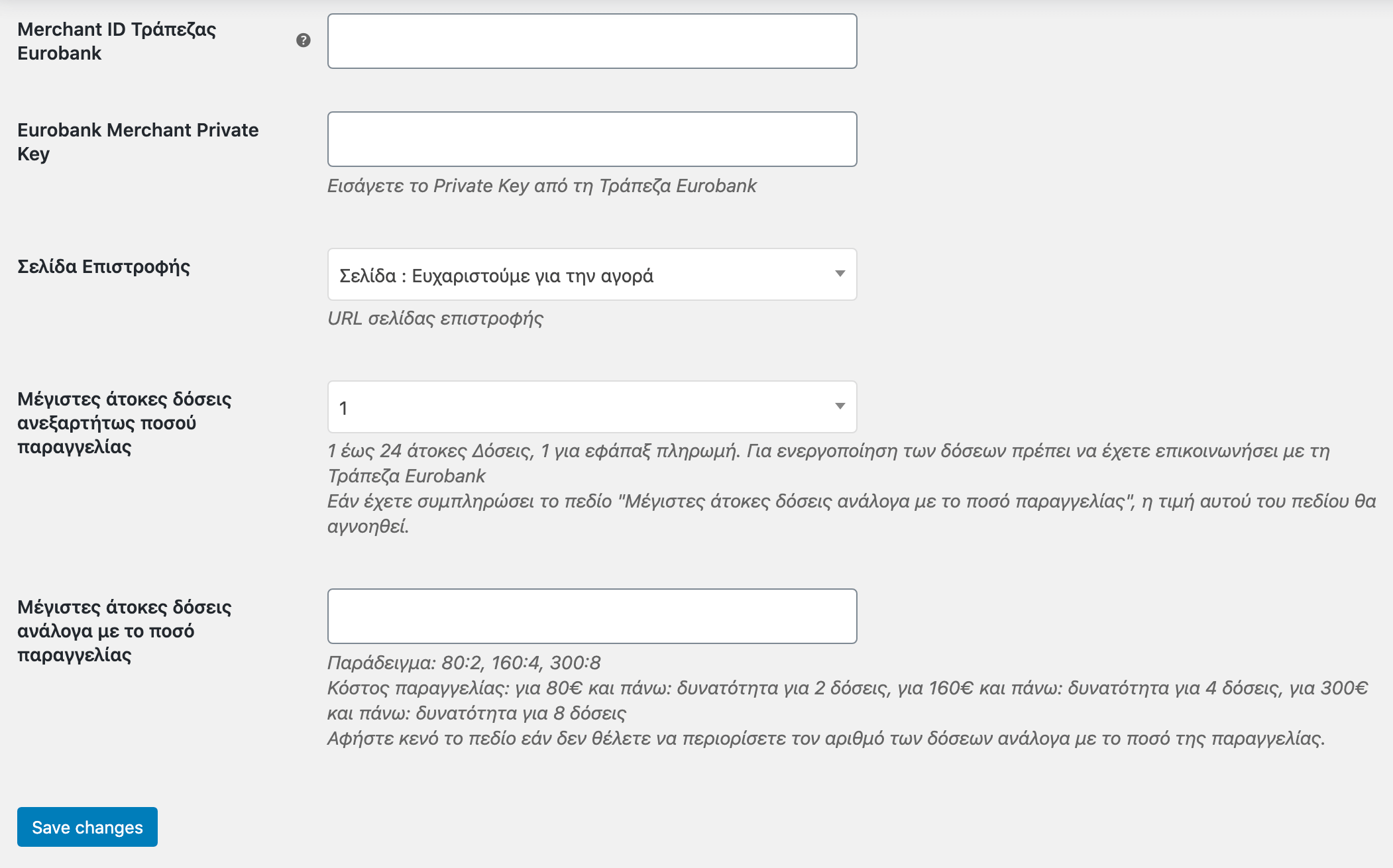Click the installments-by-order-amount text field

click(592, 616)
